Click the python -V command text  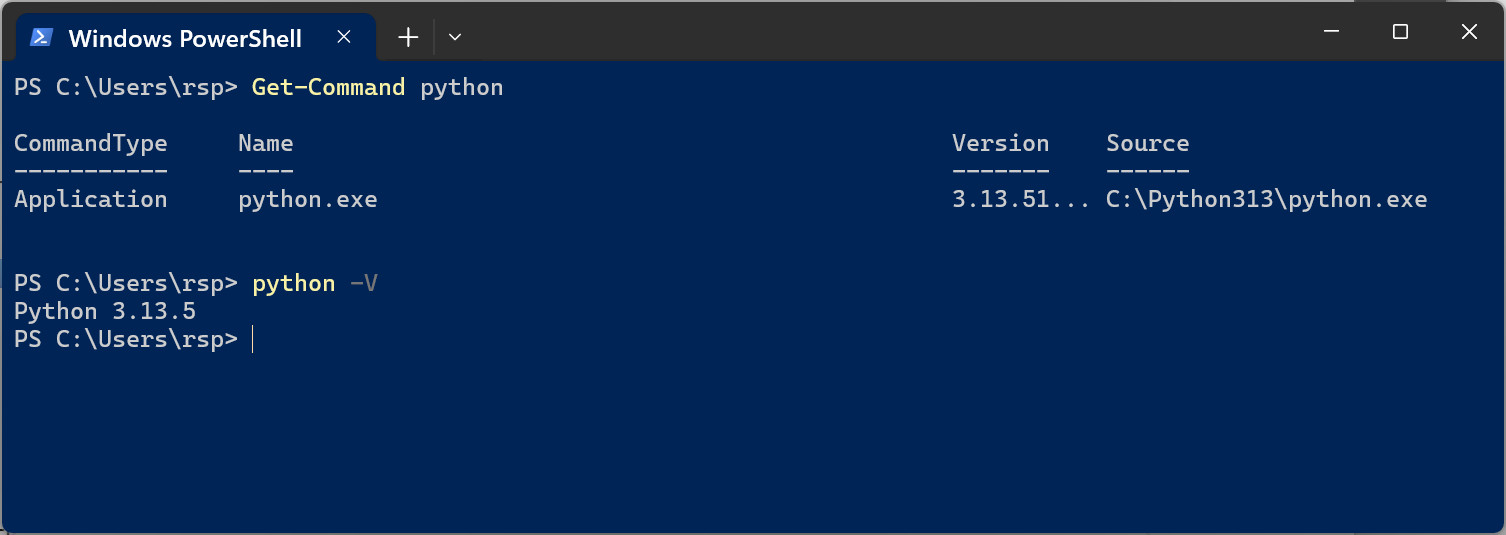click(x=315, y=284)
